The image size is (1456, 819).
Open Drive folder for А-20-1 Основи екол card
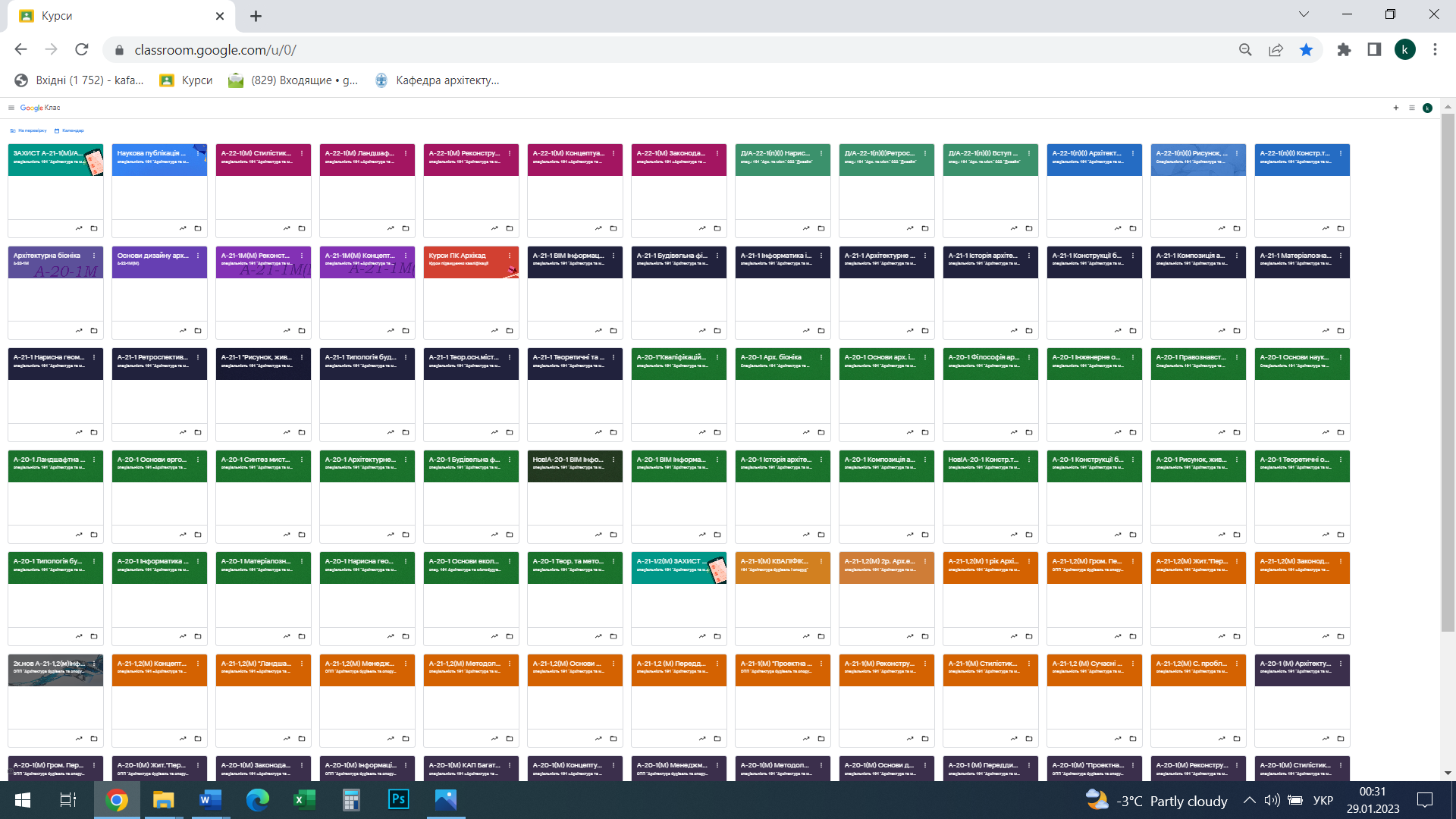510,636
